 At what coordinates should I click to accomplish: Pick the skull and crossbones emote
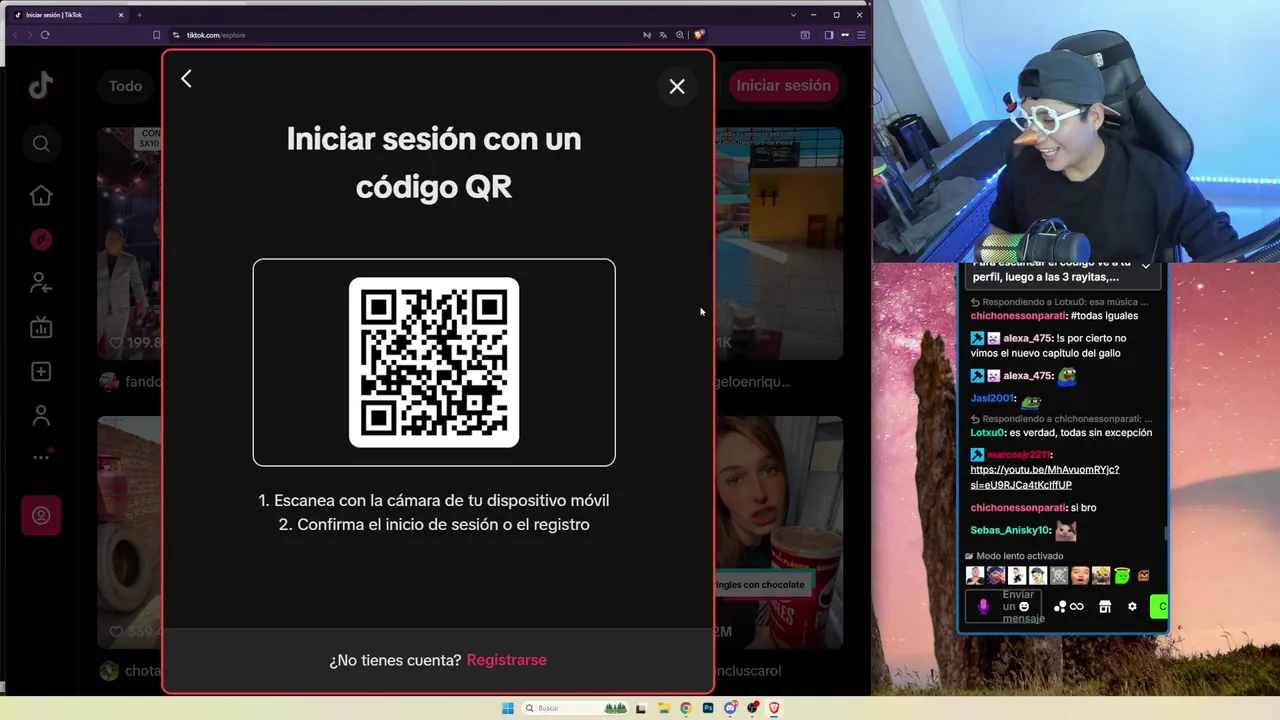click(1059, 576)
